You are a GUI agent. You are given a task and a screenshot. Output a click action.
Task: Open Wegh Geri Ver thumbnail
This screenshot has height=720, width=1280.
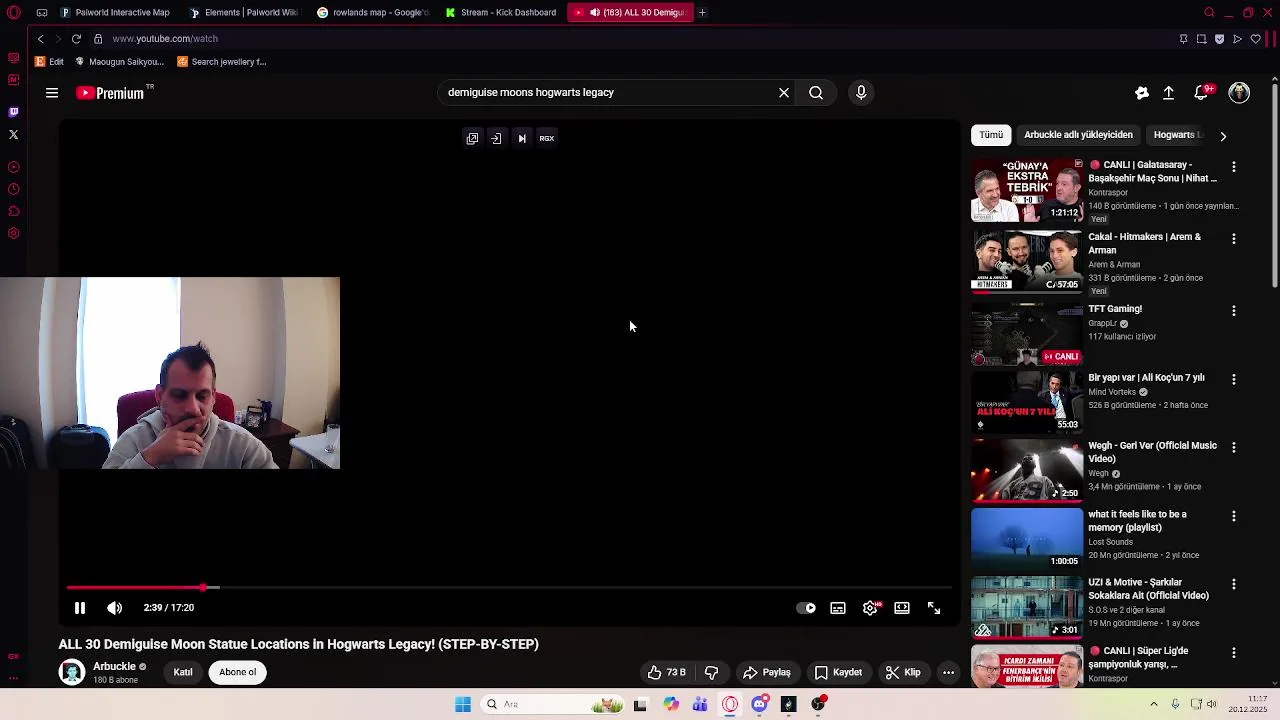point(1027,471)
